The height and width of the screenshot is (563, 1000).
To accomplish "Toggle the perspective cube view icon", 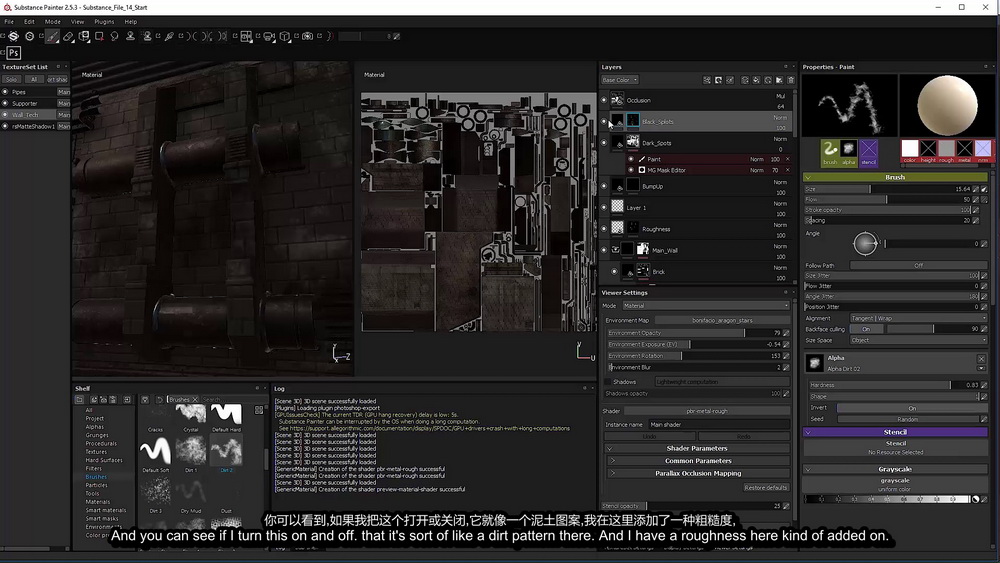I will (284, 36).
